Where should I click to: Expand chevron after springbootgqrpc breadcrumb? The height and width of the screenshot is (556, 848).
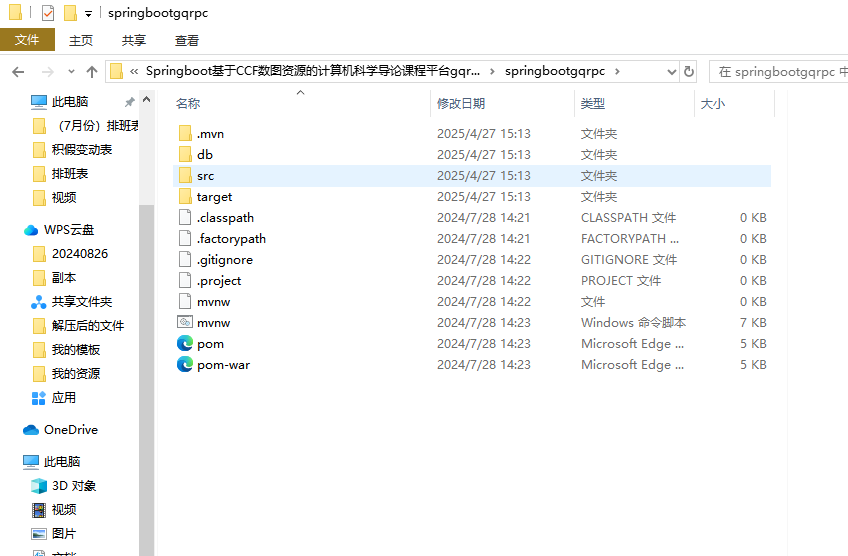(x=617, y=71)
